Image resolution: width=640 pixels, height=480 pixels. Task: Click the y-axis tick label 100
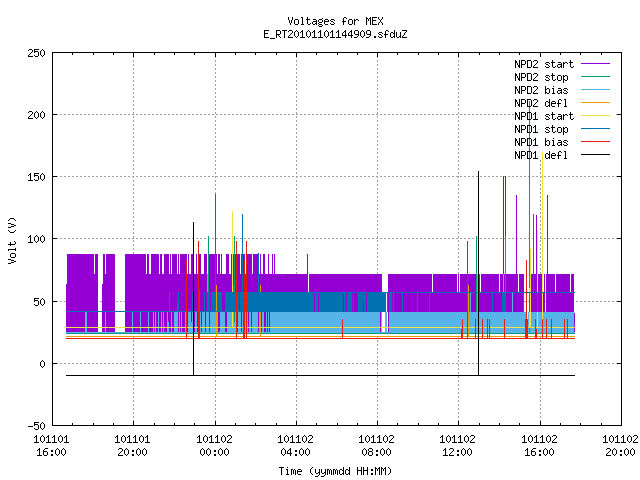pos(36,240)
